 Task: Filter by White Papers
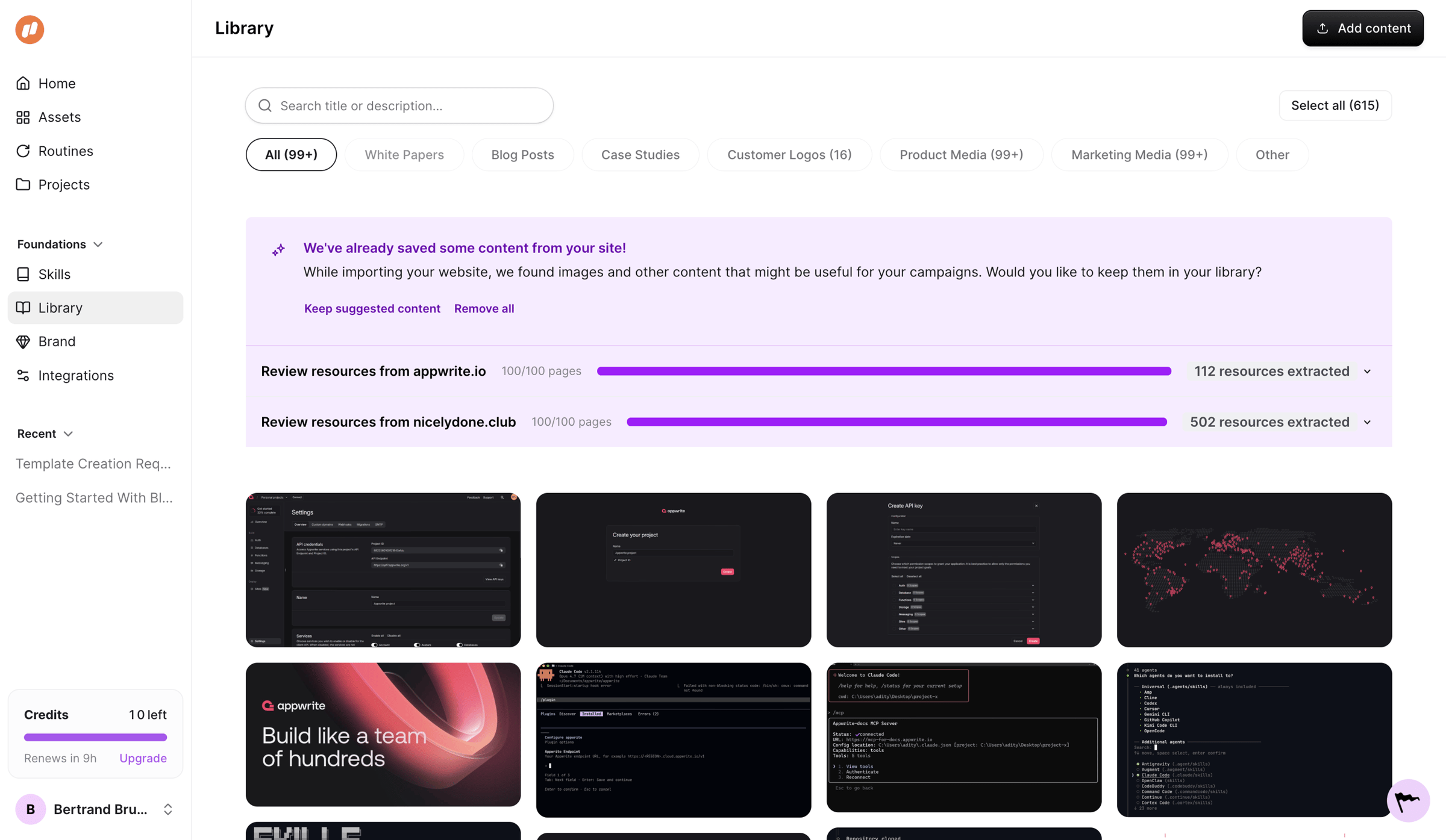tap(404, 155)
